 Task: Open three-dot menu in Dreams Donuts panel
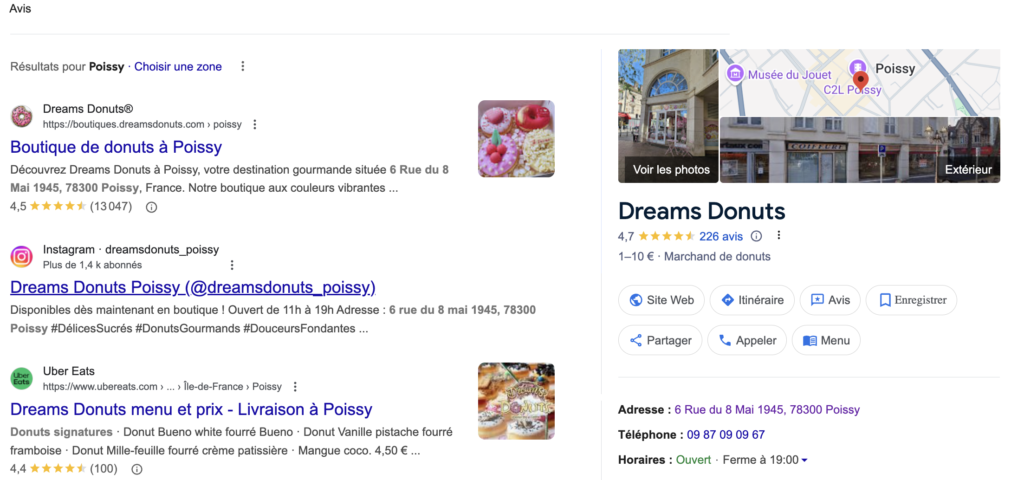[779, 236]
